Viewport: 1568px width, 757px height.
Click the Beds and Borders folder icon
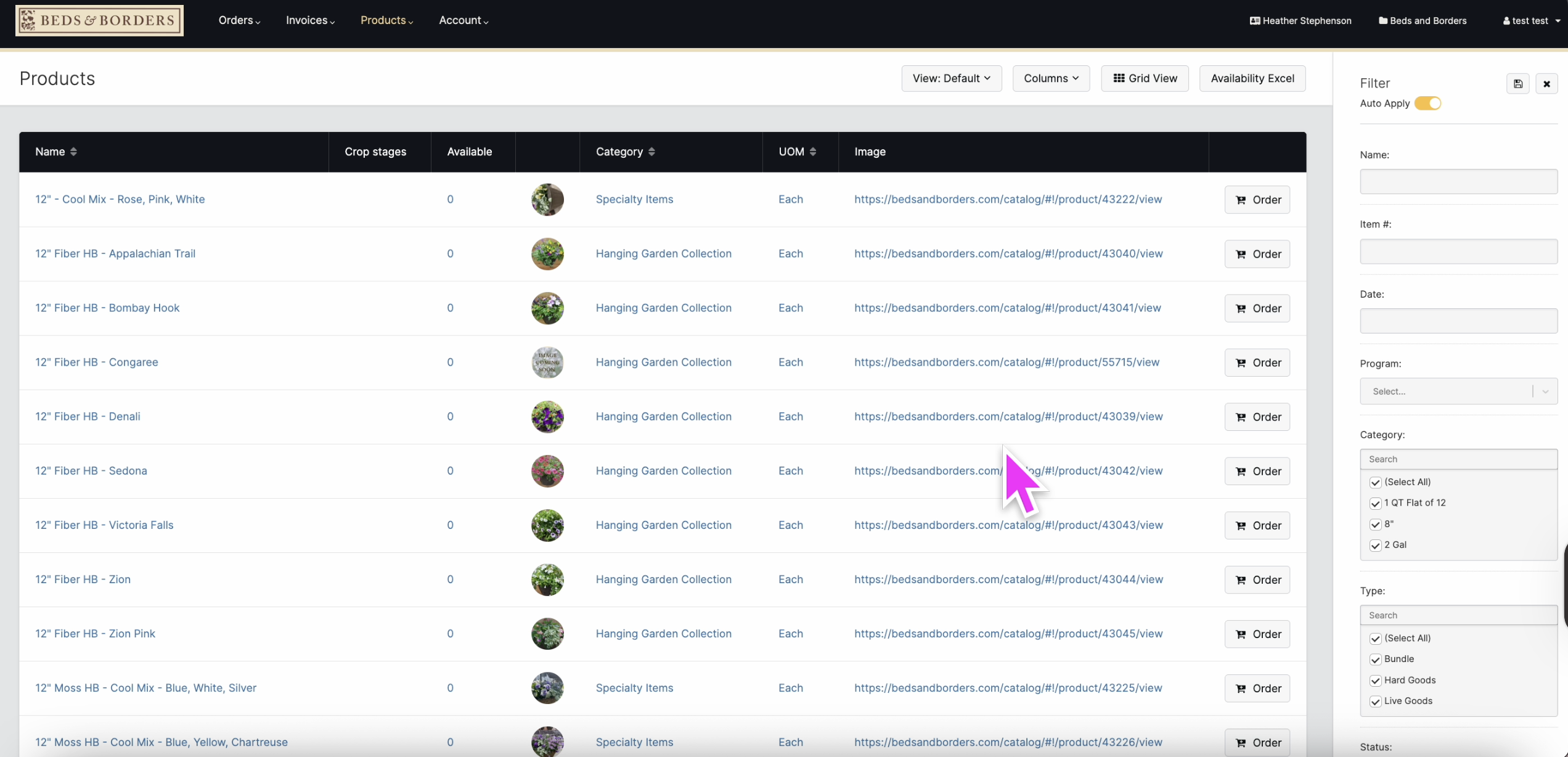[x=1382, y=21]
